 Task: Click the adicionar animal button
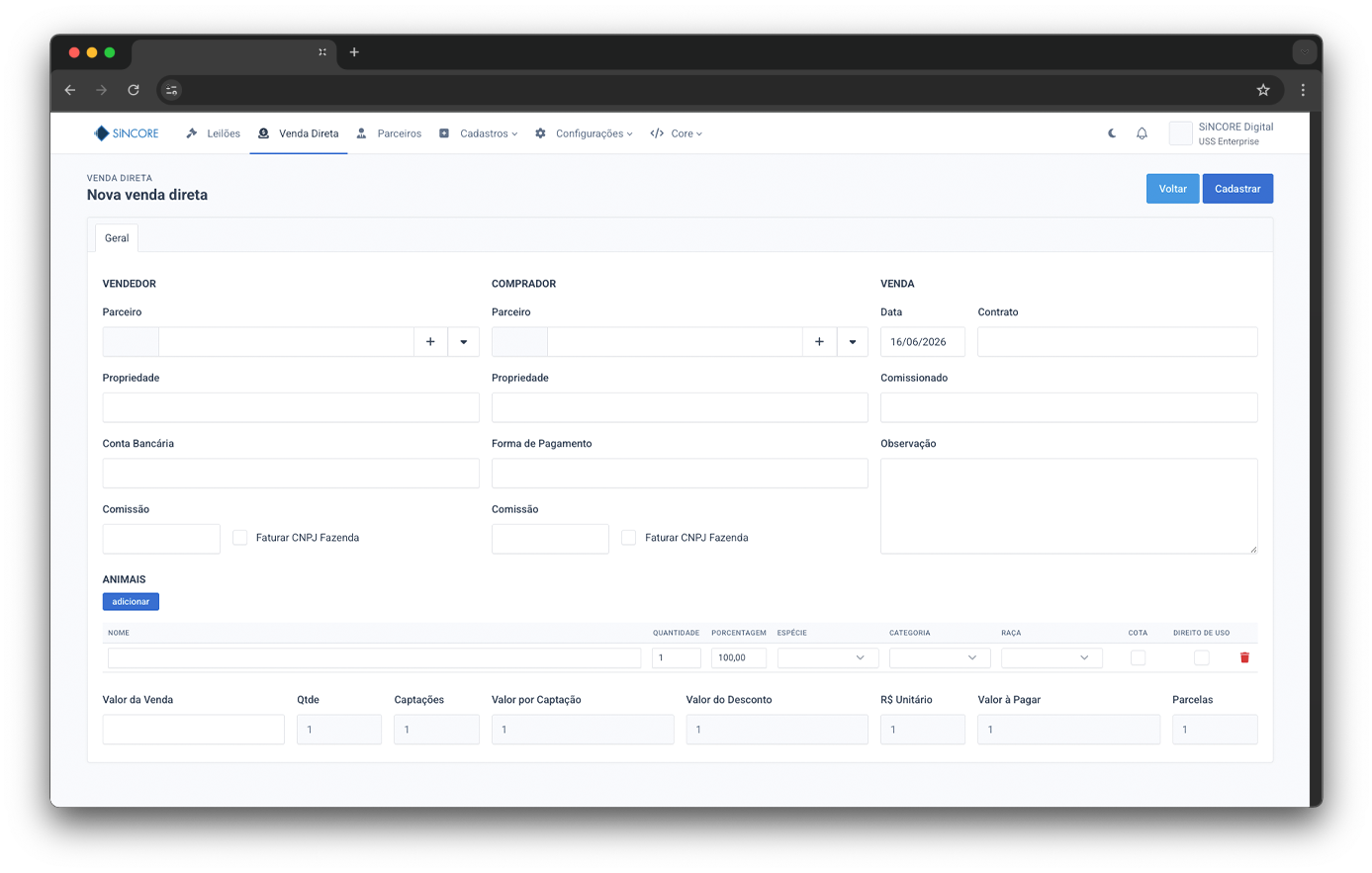point(131,601)
